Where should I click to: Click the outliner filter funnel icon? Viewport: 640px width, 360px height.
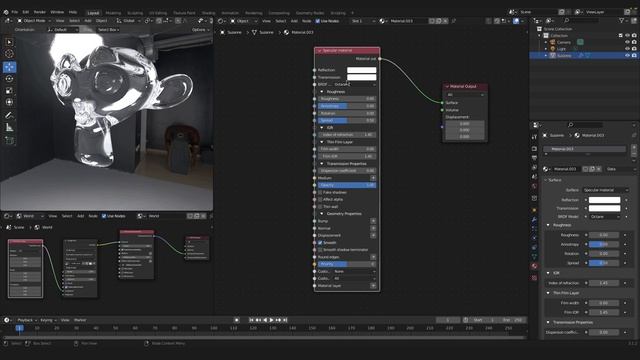coord(622,20)
